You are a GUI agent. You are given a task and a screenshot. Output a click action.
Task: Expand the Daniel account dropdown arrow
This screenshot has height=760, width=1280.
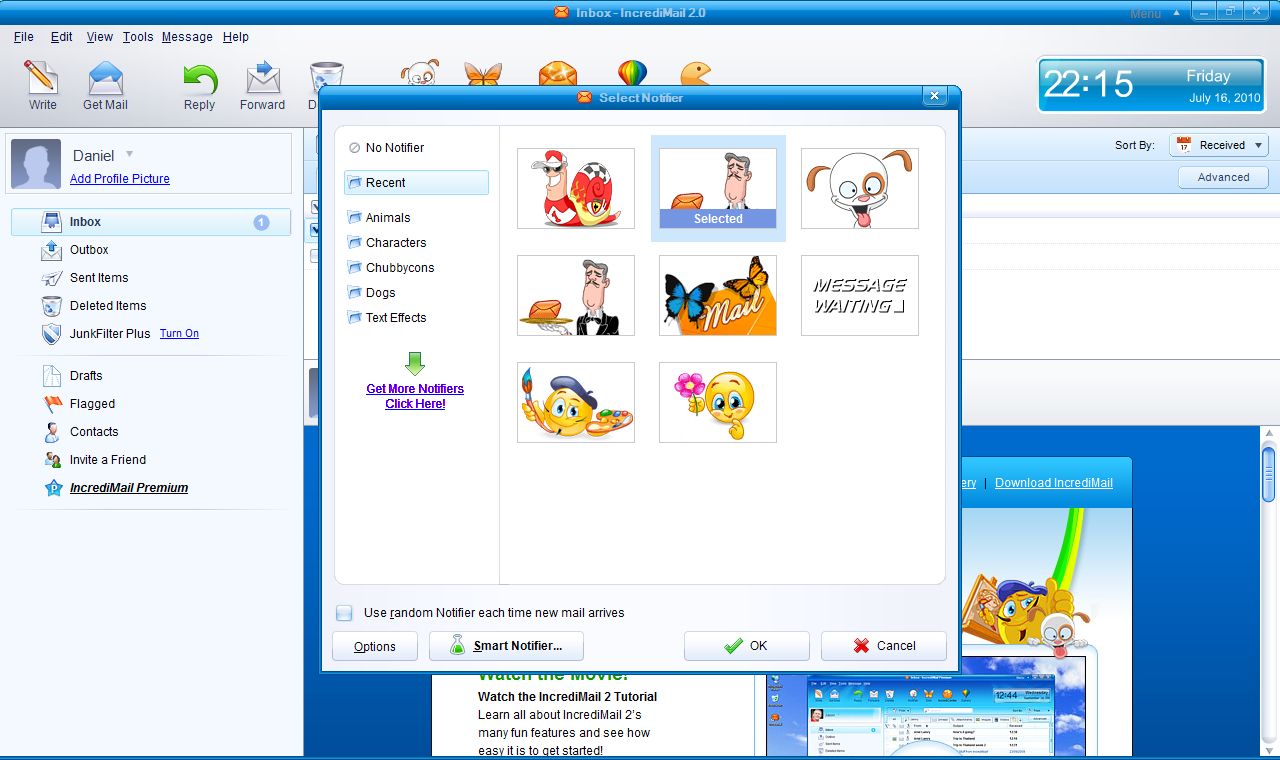(129, 154)
